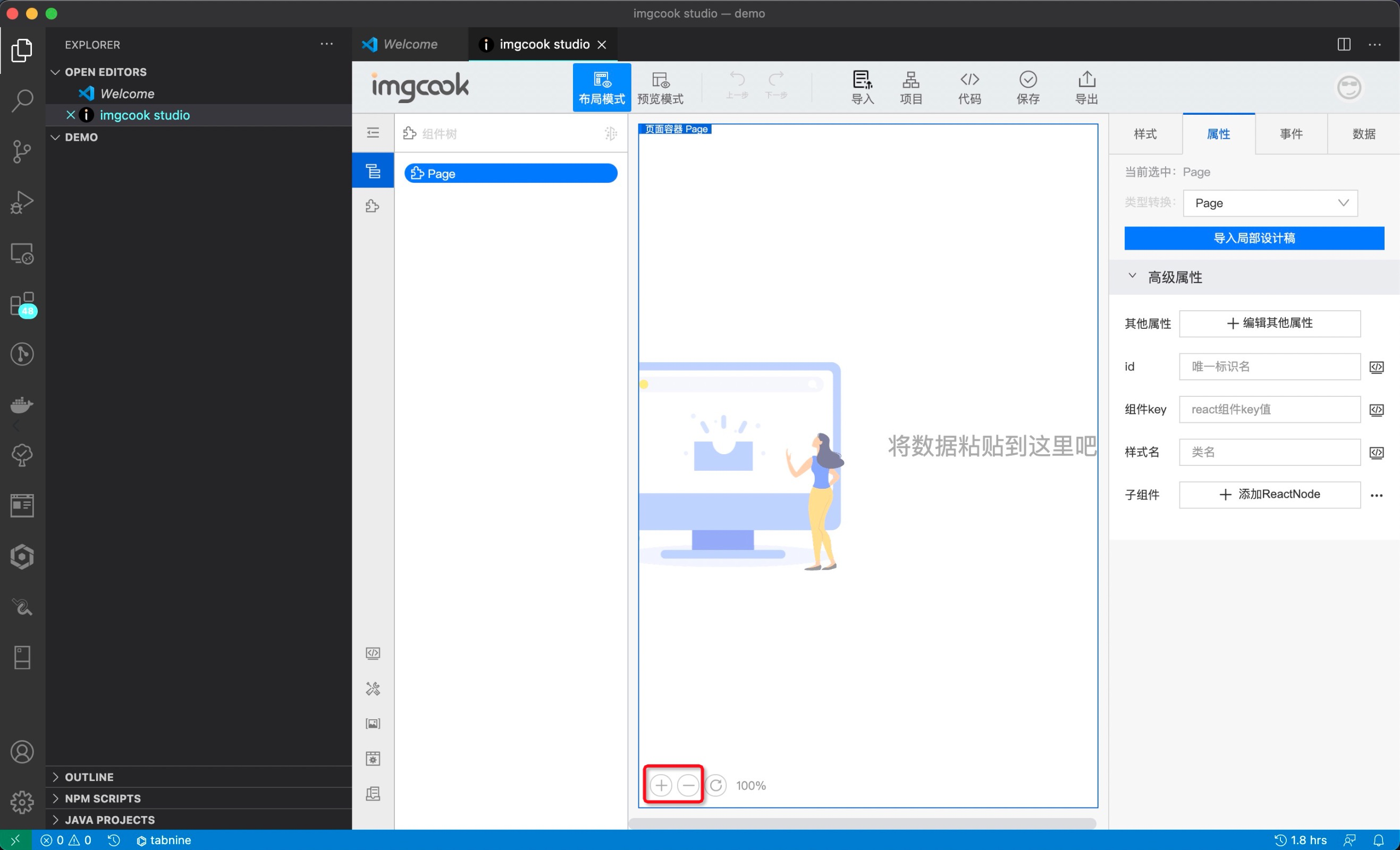Screen dimensions: 1400x850
Task: Zoom out the canvas with minus button
Action: (x=688, y=785)
